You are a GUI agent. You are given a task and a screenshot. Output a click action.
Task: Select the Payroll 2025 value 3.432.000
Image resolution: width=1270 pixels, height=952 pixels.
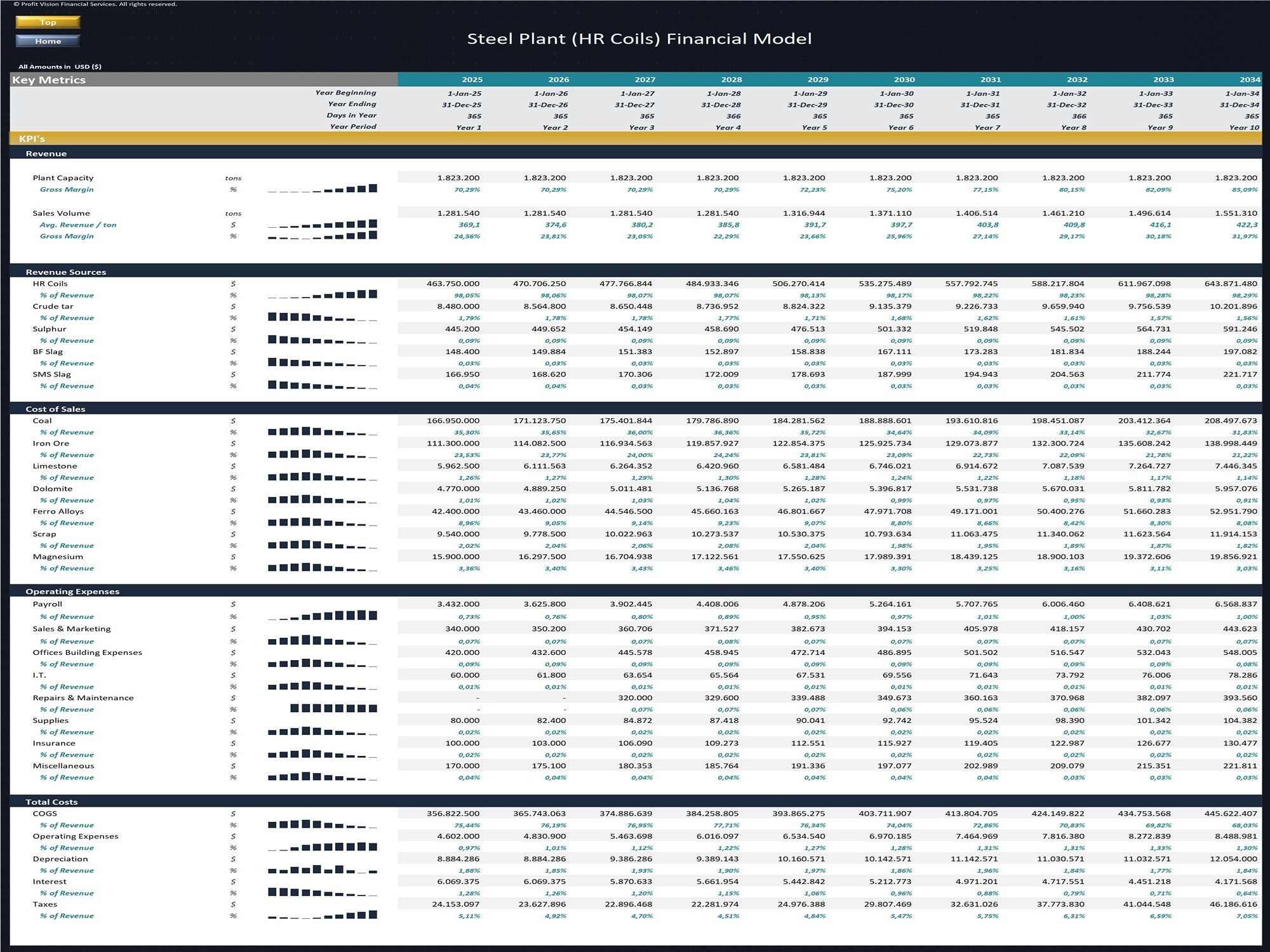point(458,604)
